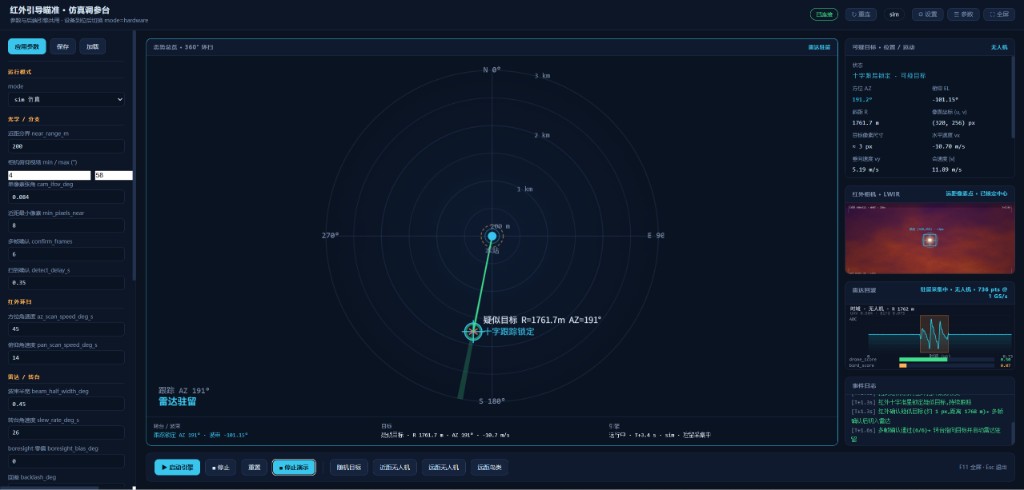The width and height of the screenshot is (1024, 490).
Task: Click the az_scan_speed_deg_s field showing 45
Action: click(66, 329)
